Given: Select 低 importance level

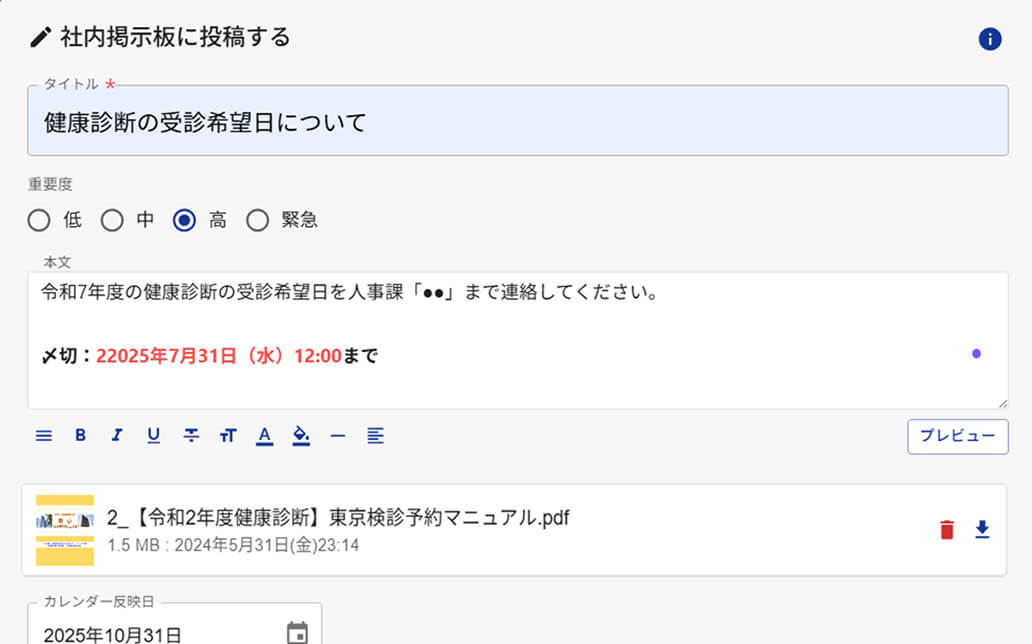Looking at the screenshot, I should click(39, 219).
